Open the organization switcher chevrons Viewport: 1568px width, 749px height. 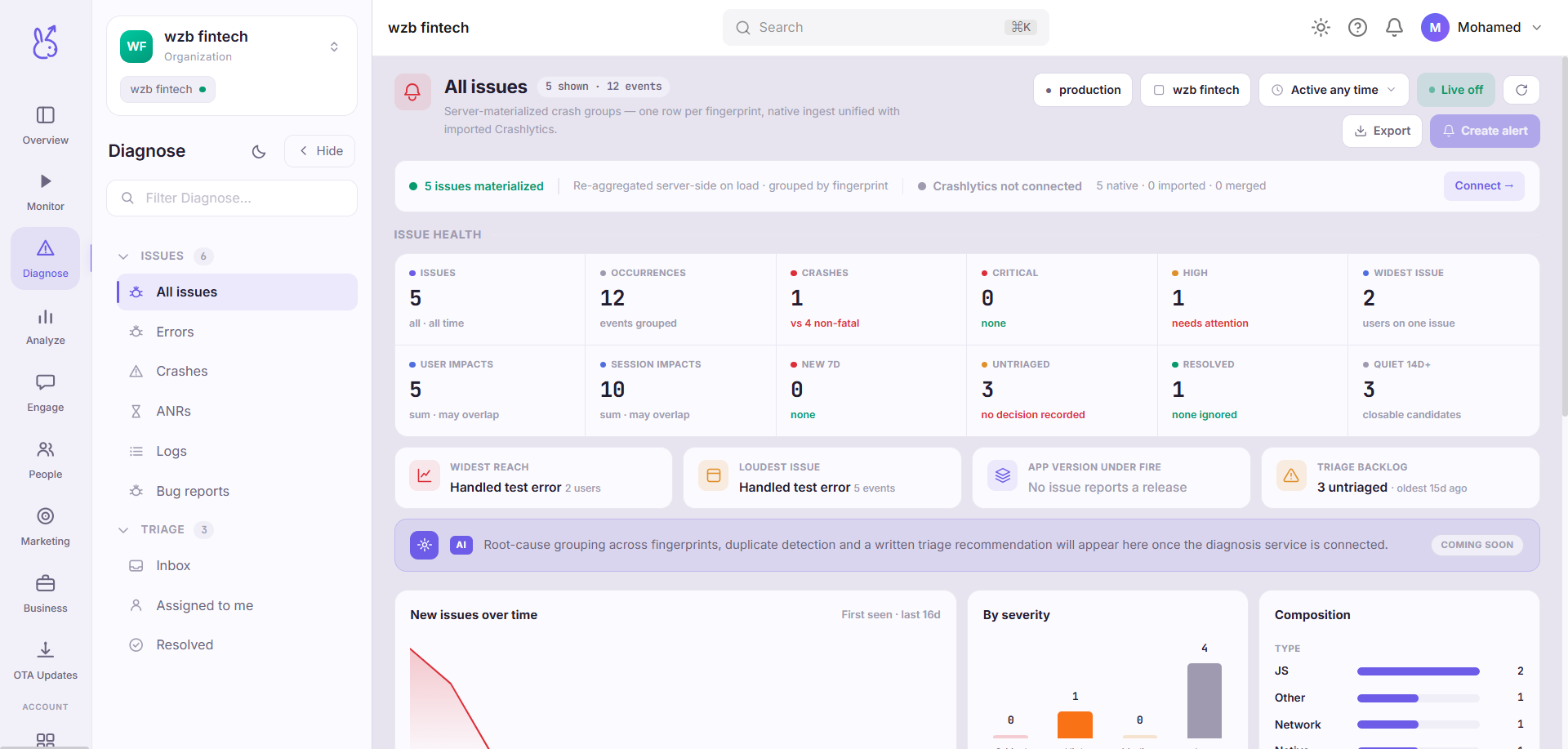pos(334,47)
